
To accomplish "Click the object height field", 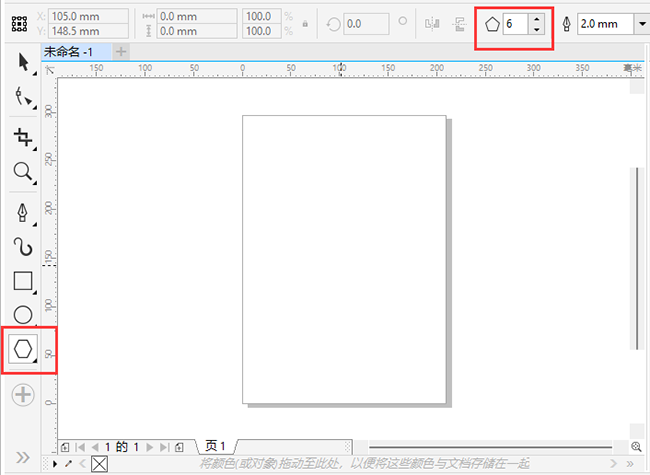I will (x=196, y=31).
